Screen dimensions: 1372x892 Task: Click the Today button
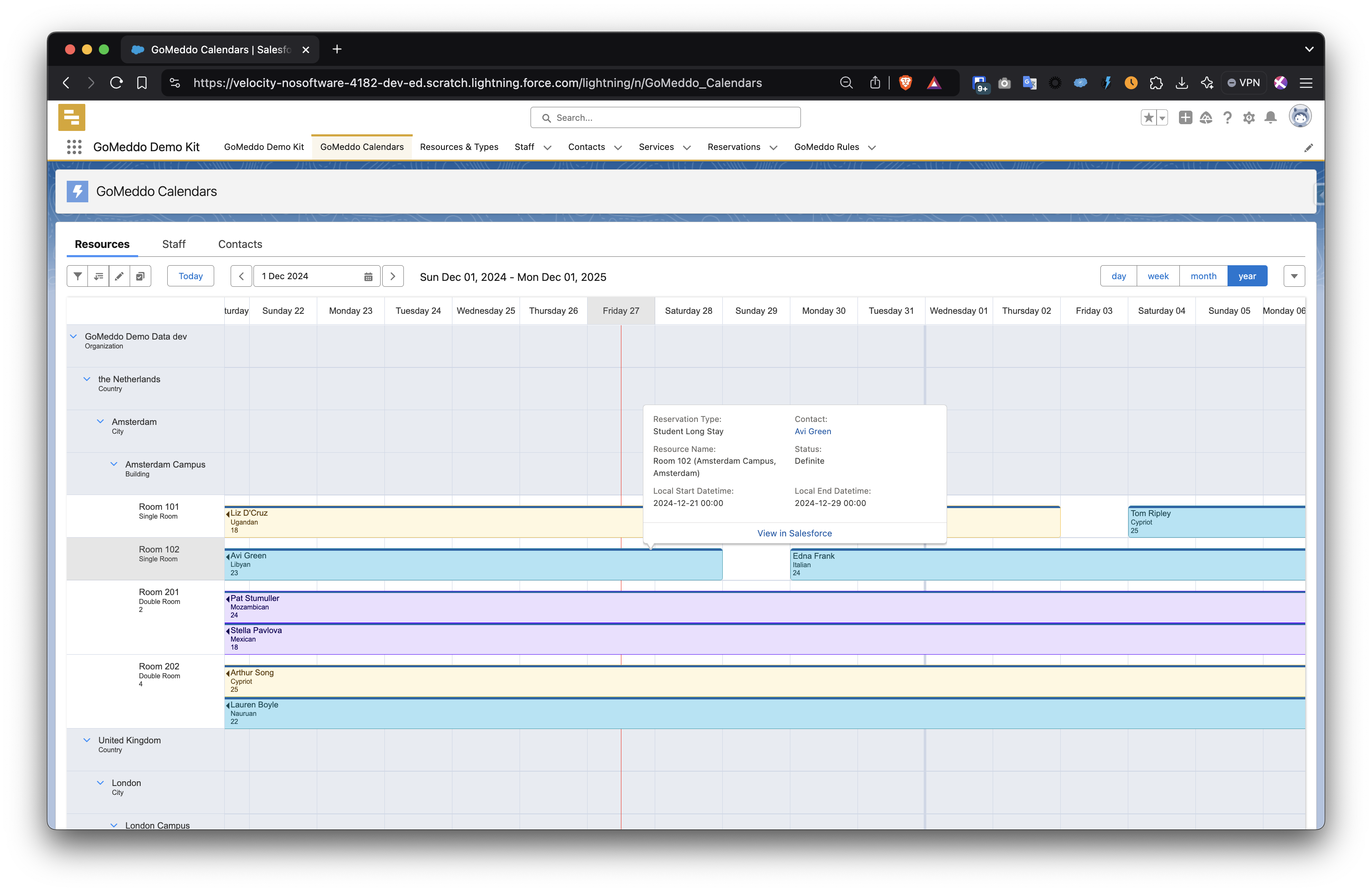190,276
